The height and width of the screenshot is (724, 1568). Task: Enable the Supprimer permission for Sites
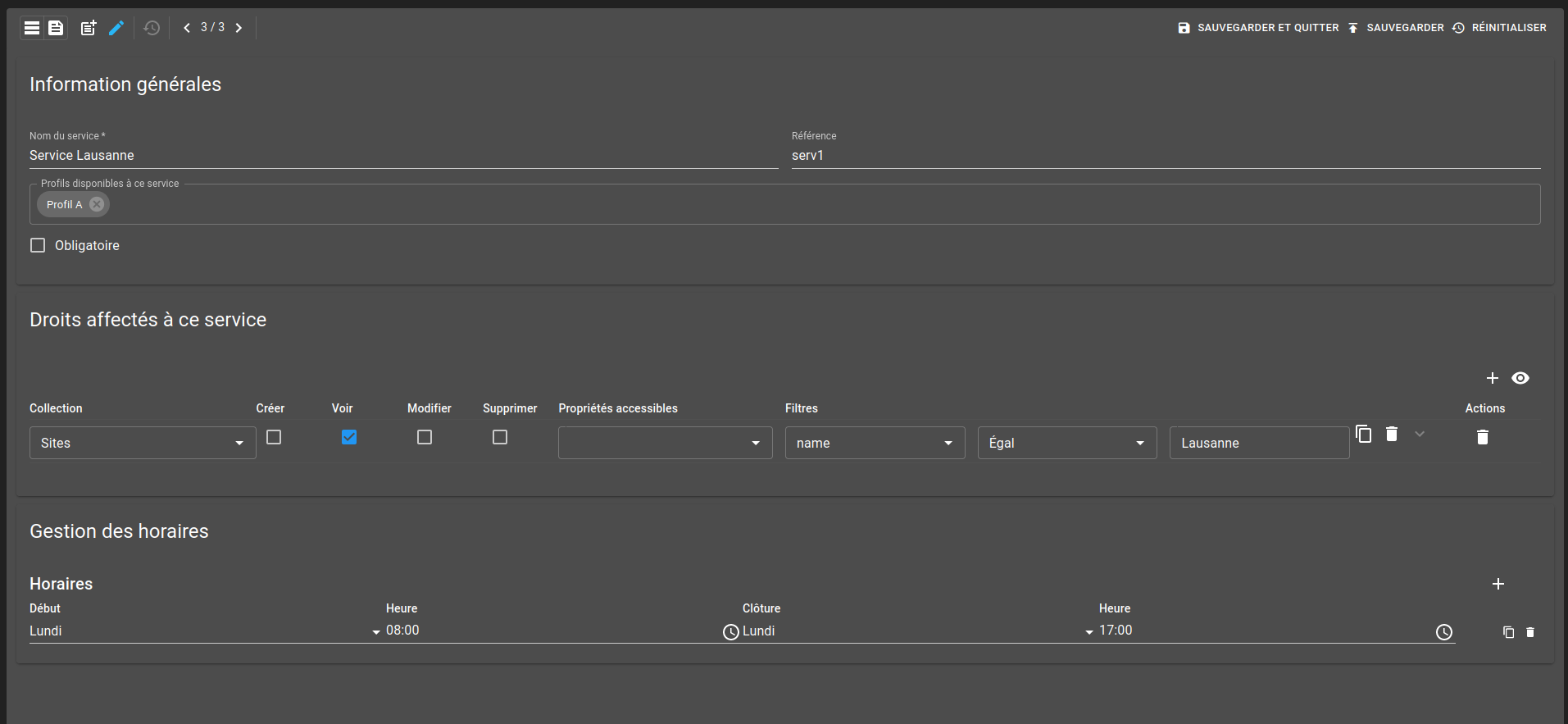click(x=500, y=437)
